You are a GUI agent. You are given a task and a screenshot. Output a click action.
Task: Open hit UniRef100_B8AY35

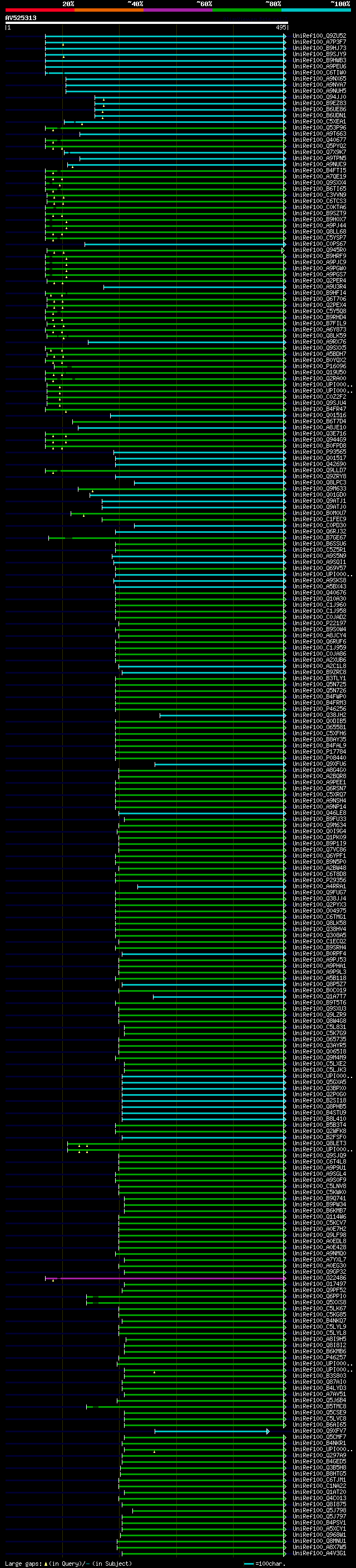[319, 740]
